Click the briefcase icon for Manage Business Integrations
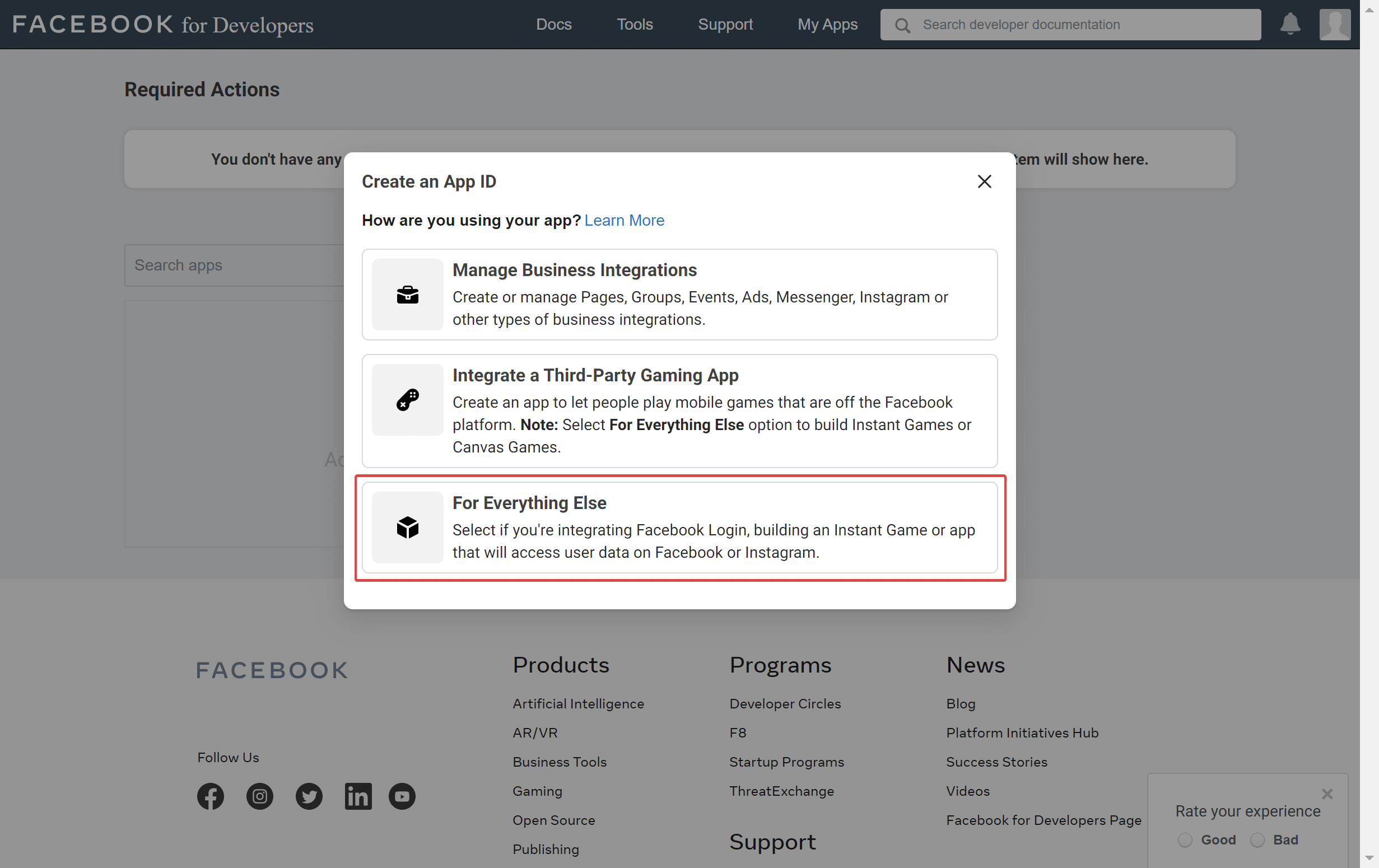The width and height of the screenshot is (1379, 868). pos(407,295)
